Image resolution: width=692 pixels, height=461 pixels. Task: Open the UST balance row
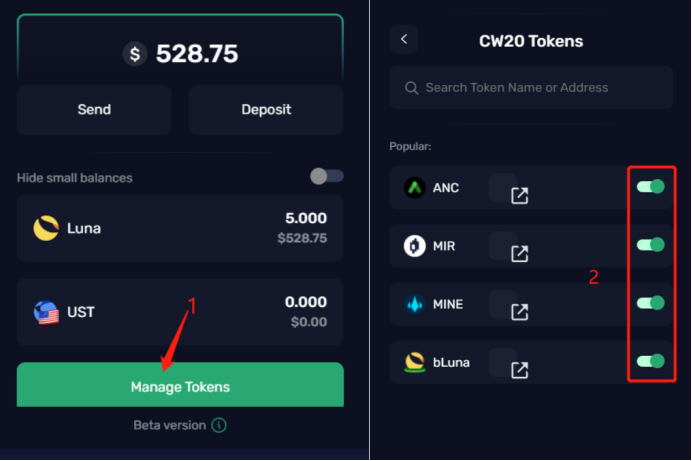(x=180, y=312)
